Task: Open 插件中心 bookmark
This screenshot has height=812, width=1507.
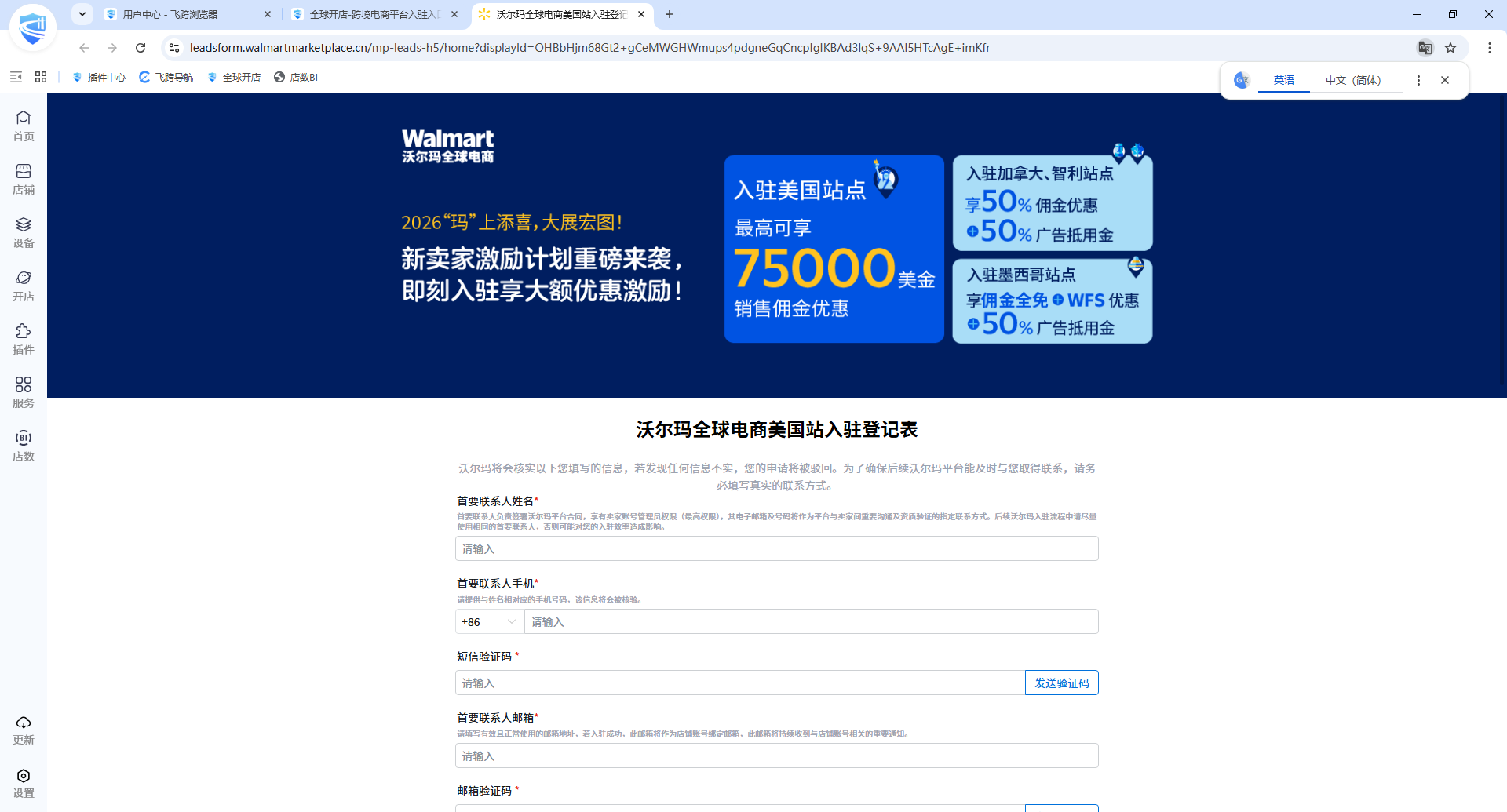Action: pyautogui.click(x=99, y=77)
